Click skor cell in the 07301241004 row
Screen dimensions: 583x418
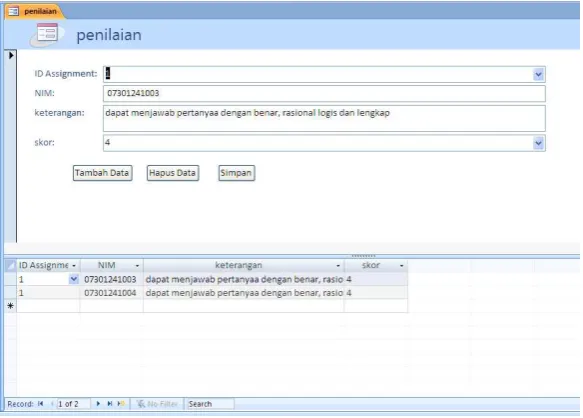[x=376, y=293]
